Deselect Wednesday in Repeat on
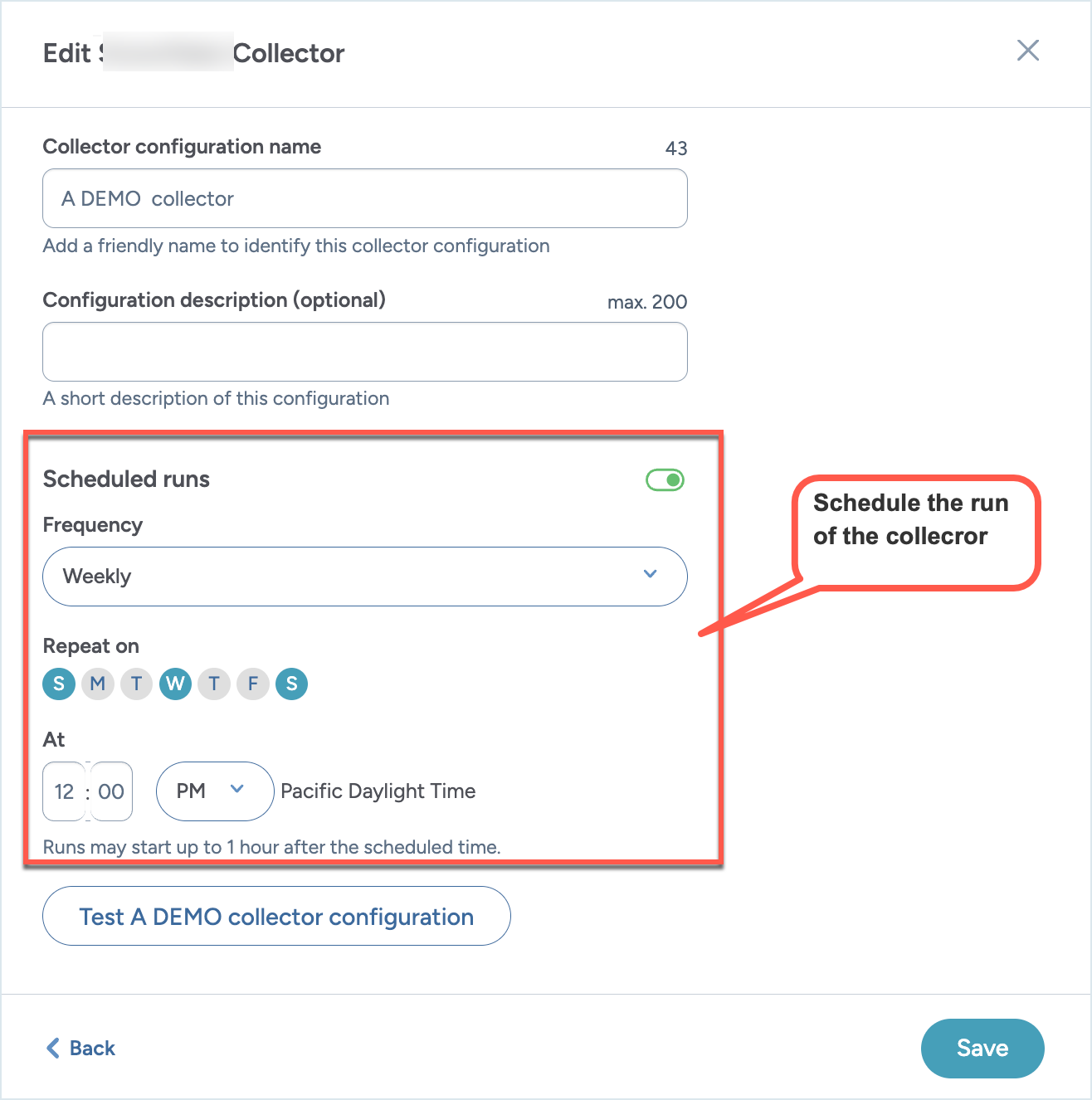 tap(175, 684)
